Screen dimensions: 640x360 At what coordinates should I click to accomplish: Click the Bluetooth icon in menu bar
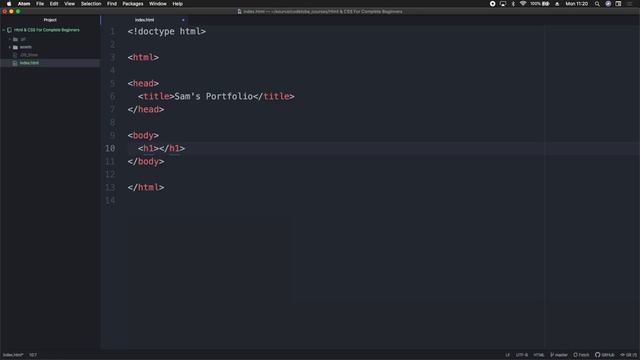coord(513,4)
